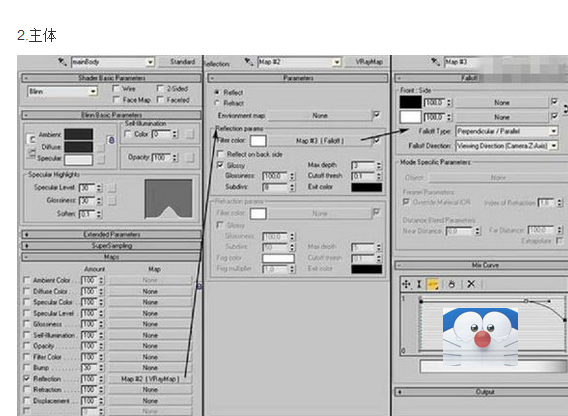
Task: Collapse VRayMap Parameters rollout
Action: click(x=298, y=78)
